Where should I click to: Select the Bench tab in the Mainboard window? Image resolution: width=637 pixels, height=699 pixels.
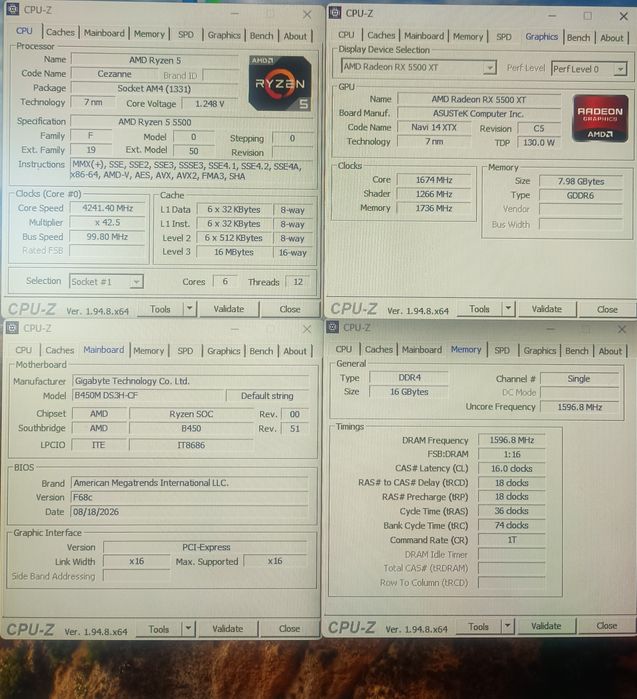[261, 351]
